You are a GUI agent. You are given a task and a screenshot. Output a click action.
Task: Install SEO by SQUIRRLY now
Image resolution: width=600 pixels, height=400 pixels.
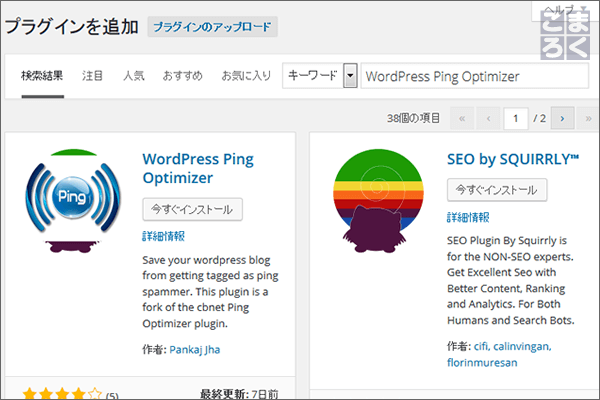(497, 190)
